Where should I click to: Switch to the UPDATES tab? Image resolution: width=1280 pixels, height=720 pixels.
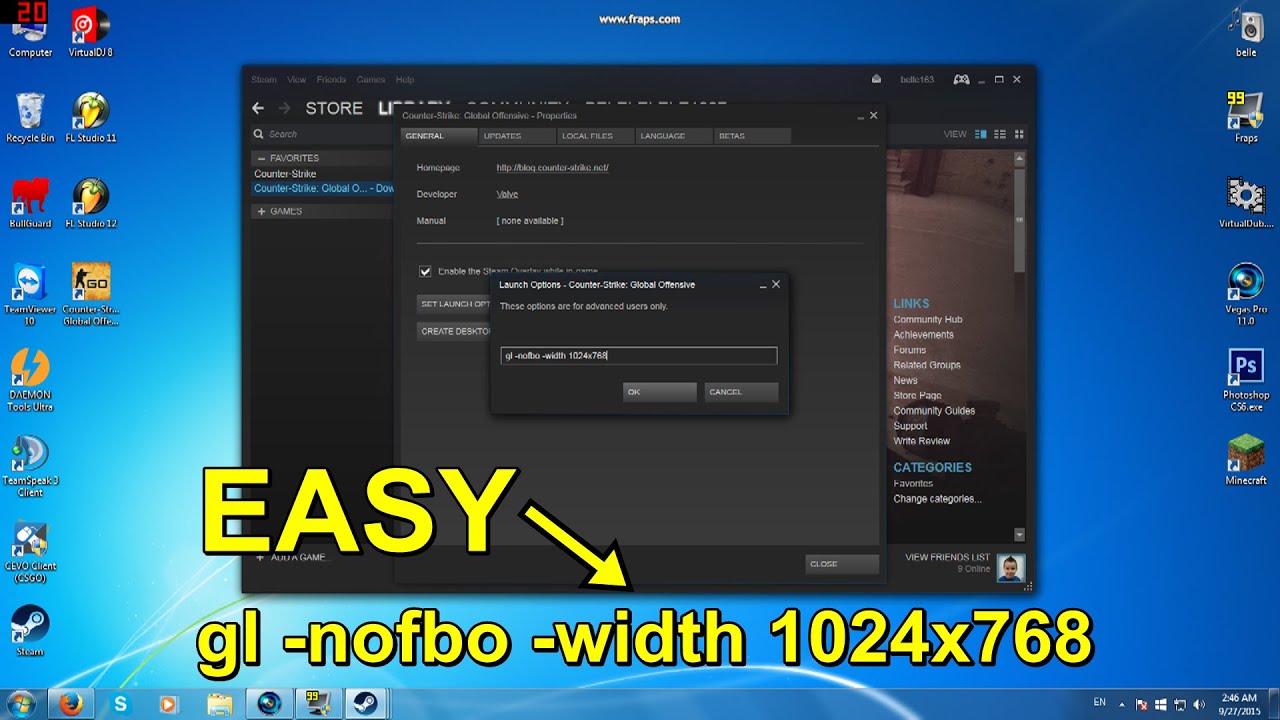pyautogui.click(x=516, y=136)
